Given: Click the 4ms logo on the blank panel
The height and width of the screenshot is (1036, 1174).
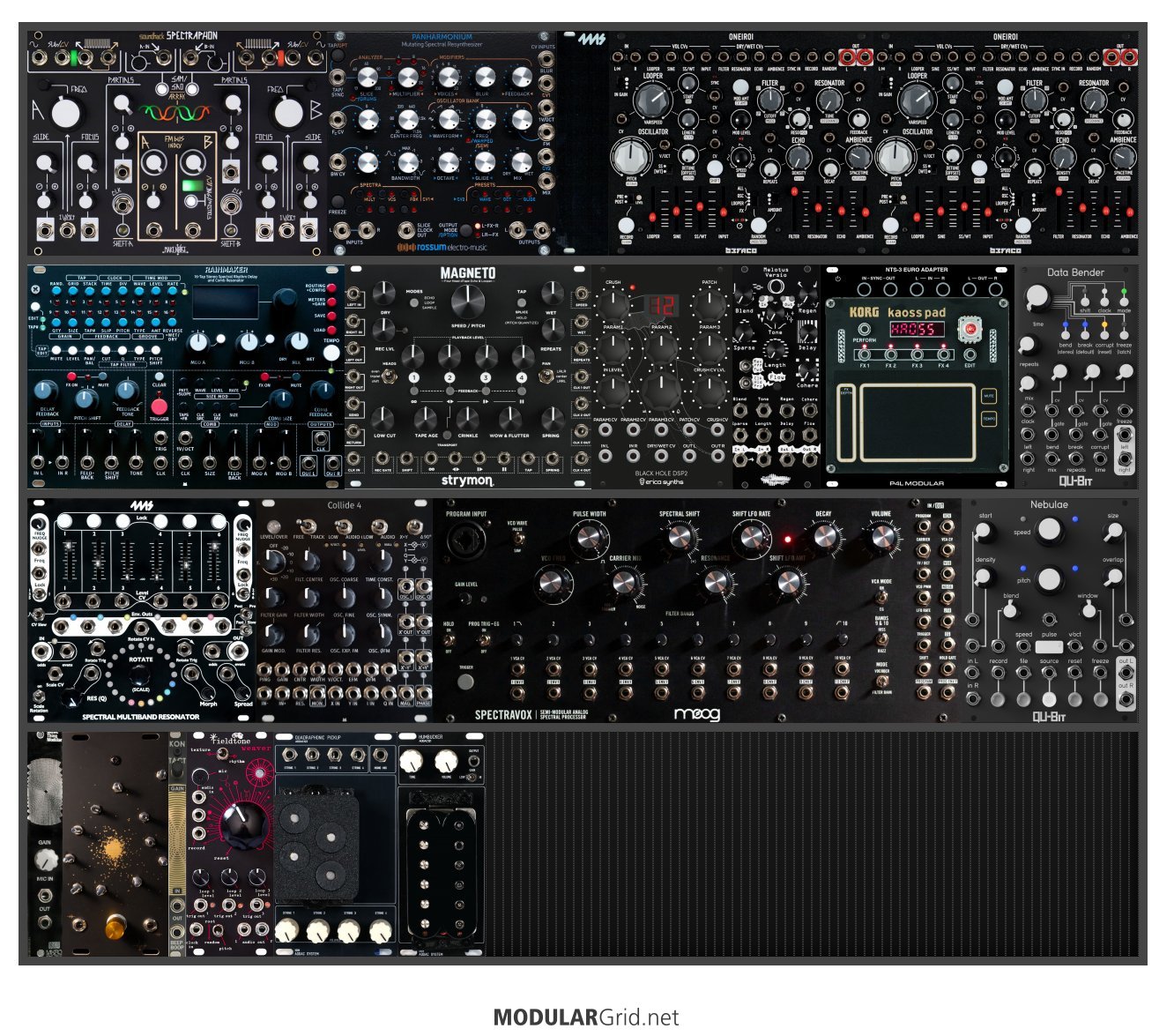Looking at the screenshot, I should pyautogui.click(x=591, y=40).
